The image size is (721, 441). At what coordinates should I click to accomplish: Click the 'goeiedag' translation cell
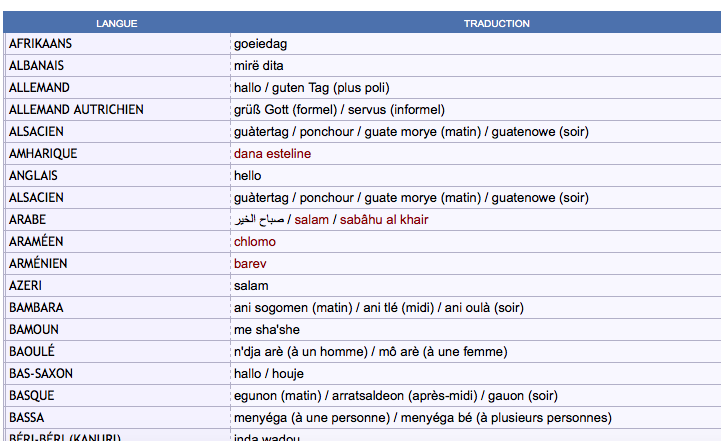click(x=260, y=44)
